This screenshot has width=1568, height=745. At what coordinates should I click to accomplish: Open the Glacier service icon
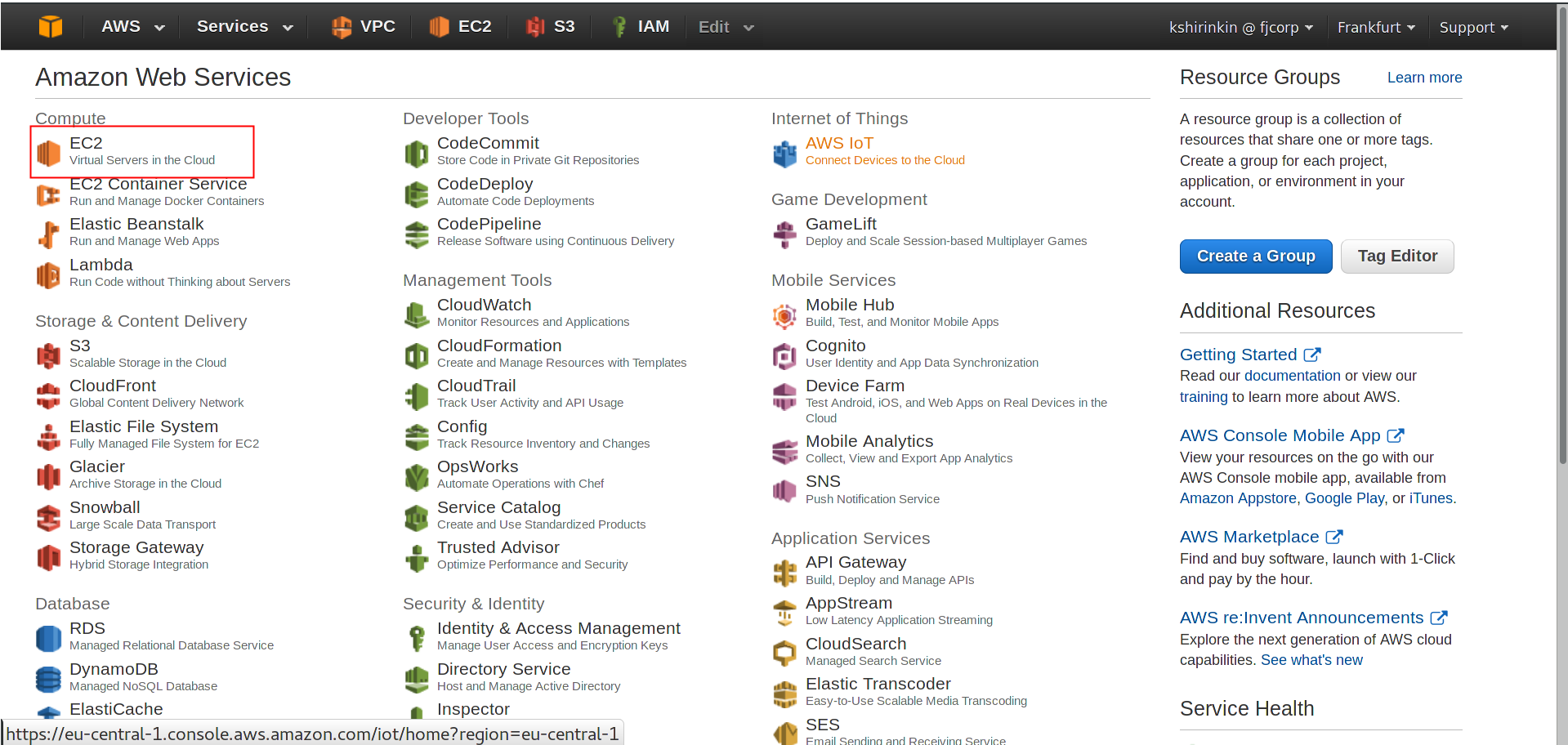[49, 477]
